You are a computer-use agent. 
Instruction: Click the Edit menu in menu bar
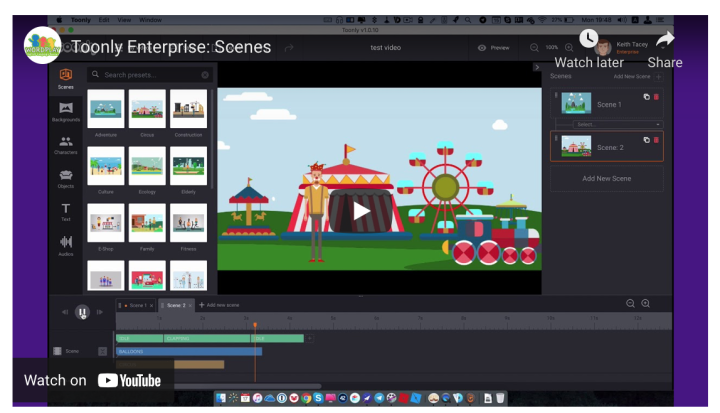tap(103, 20)
